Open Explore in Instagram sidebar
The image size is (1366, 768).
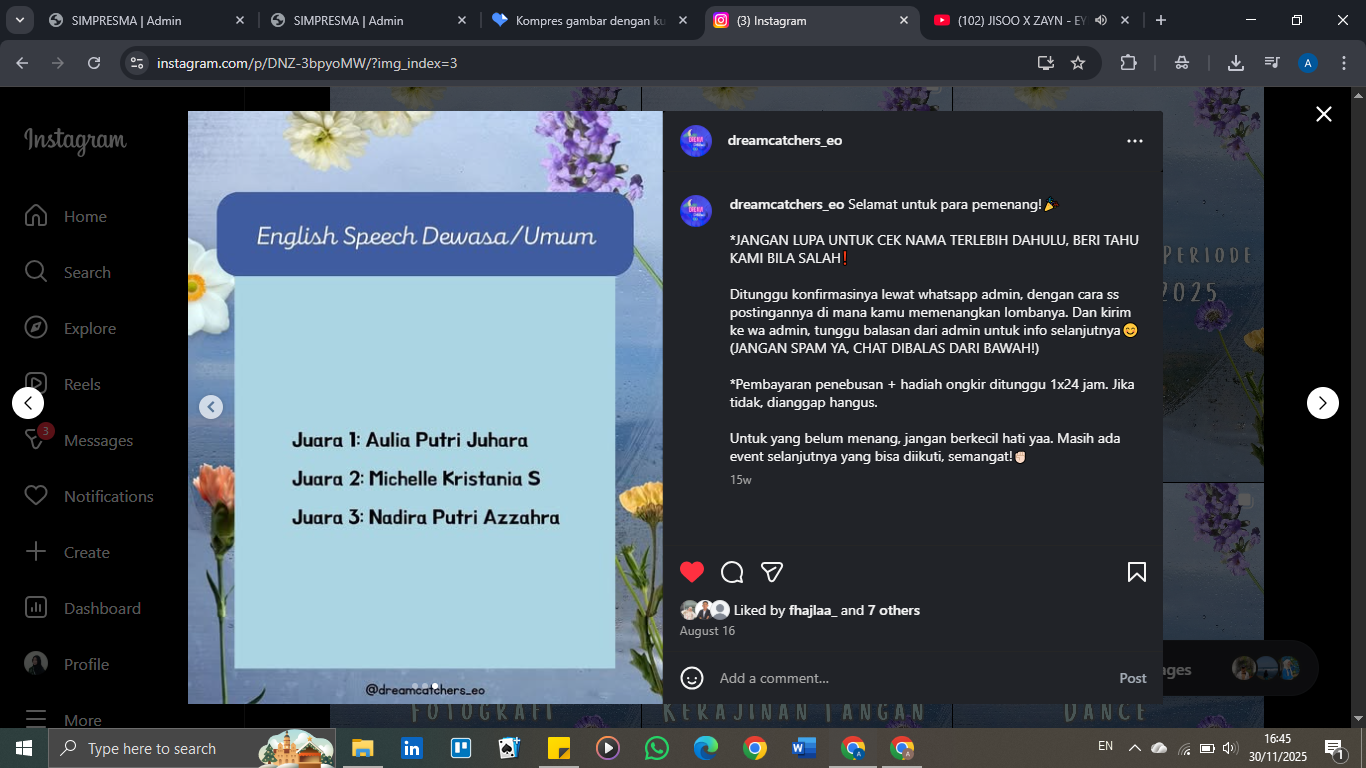coord(89,329)
